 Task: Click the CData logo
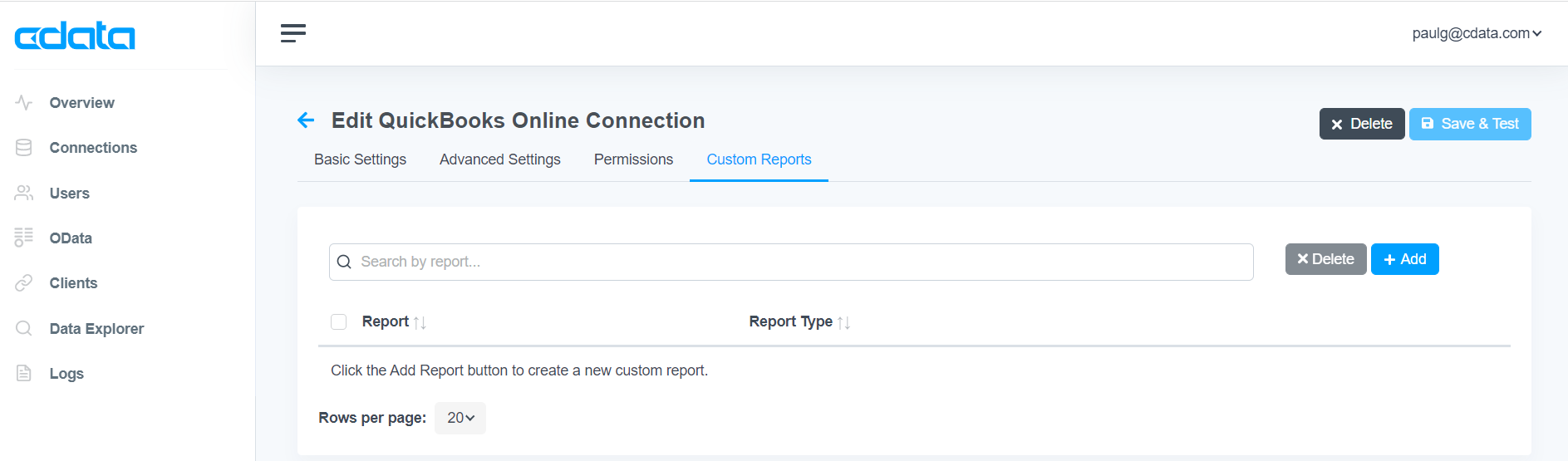coord(75,36)
